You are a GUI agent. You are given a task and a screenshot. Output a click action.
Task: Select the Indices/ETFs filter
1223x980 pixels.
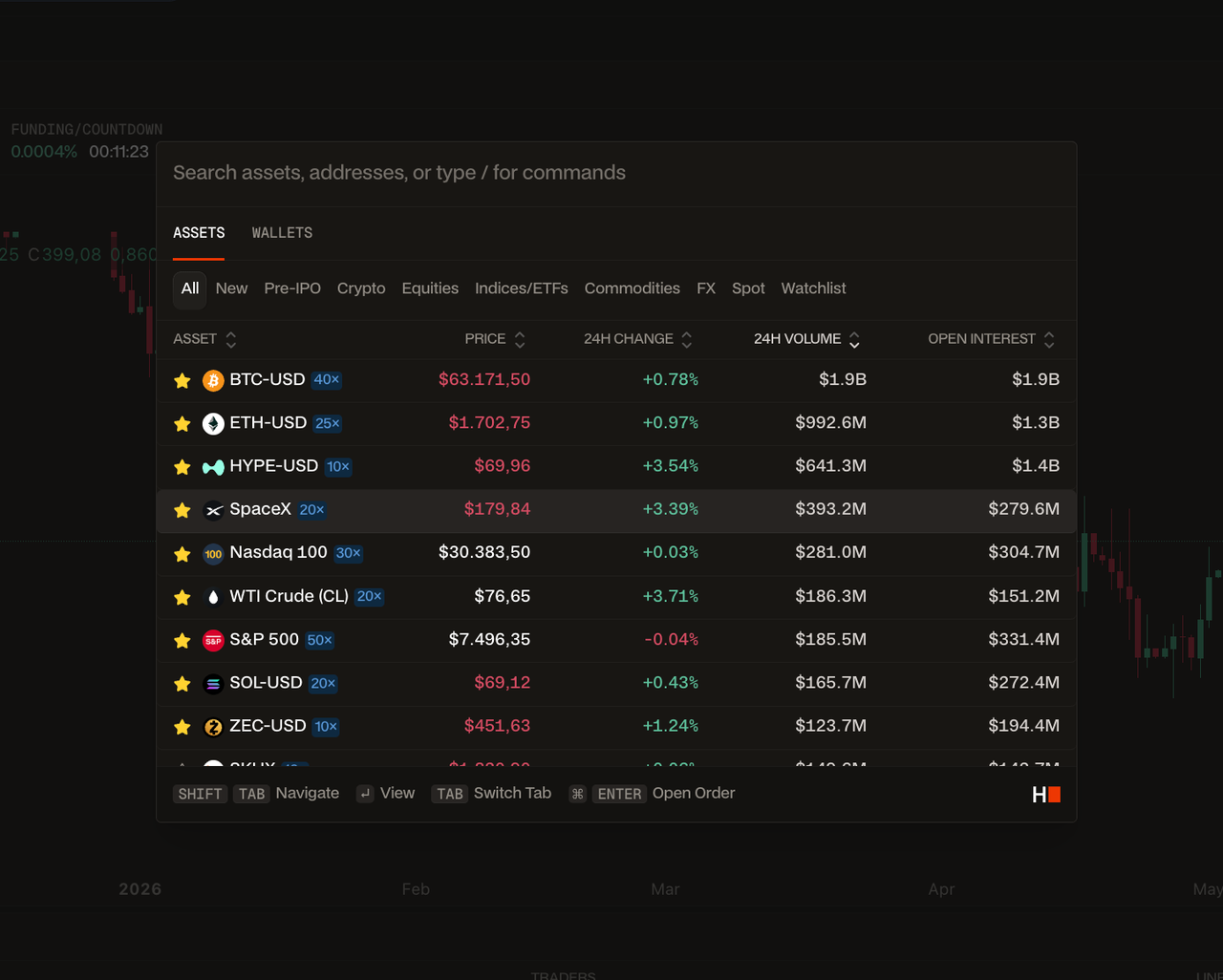tap(522, 288)
